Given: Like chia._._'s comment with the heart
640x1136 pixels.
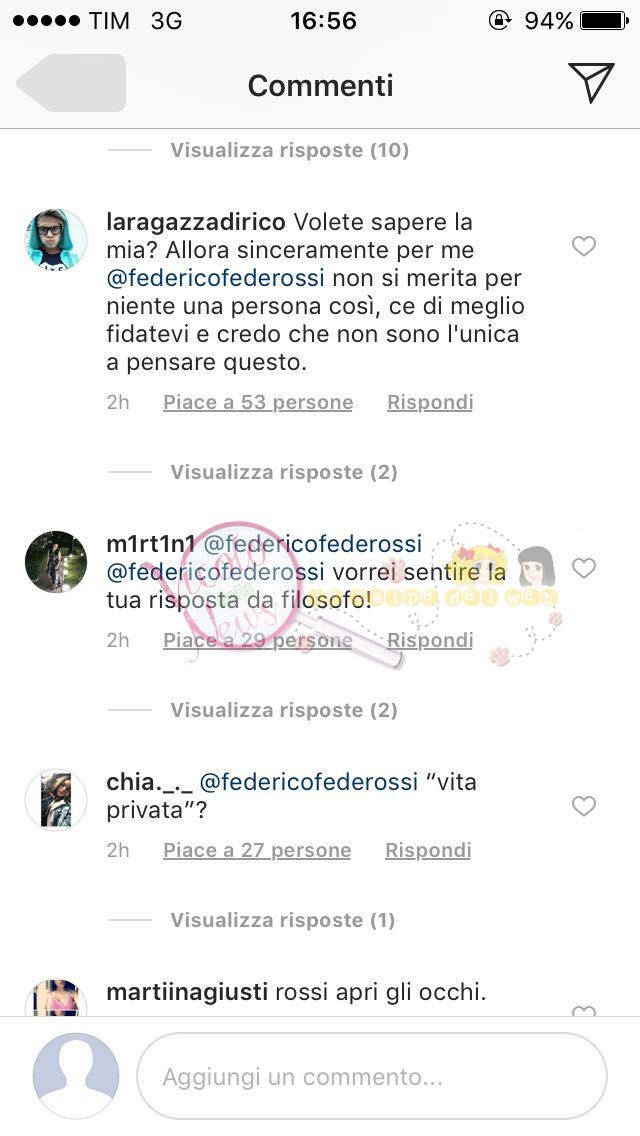Looking at the screenshot, I should click(x=583, y=806).
